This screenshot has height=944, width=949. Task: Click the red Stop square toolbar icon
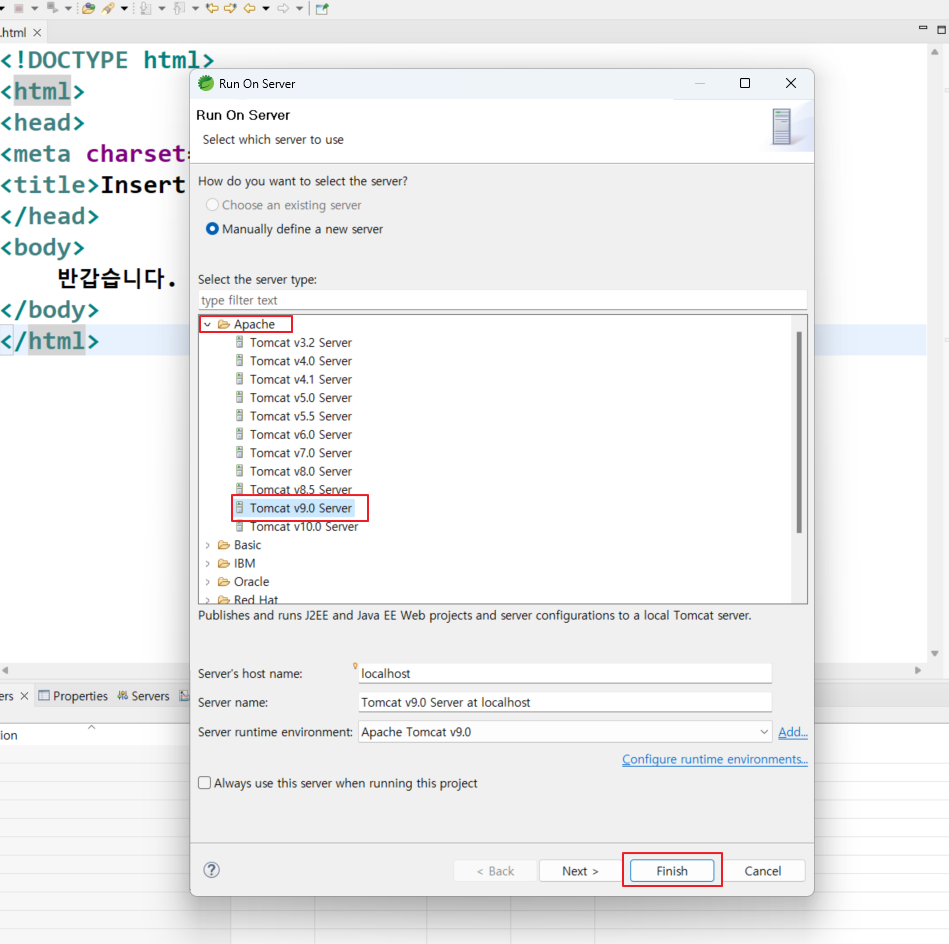click(18, 8)
